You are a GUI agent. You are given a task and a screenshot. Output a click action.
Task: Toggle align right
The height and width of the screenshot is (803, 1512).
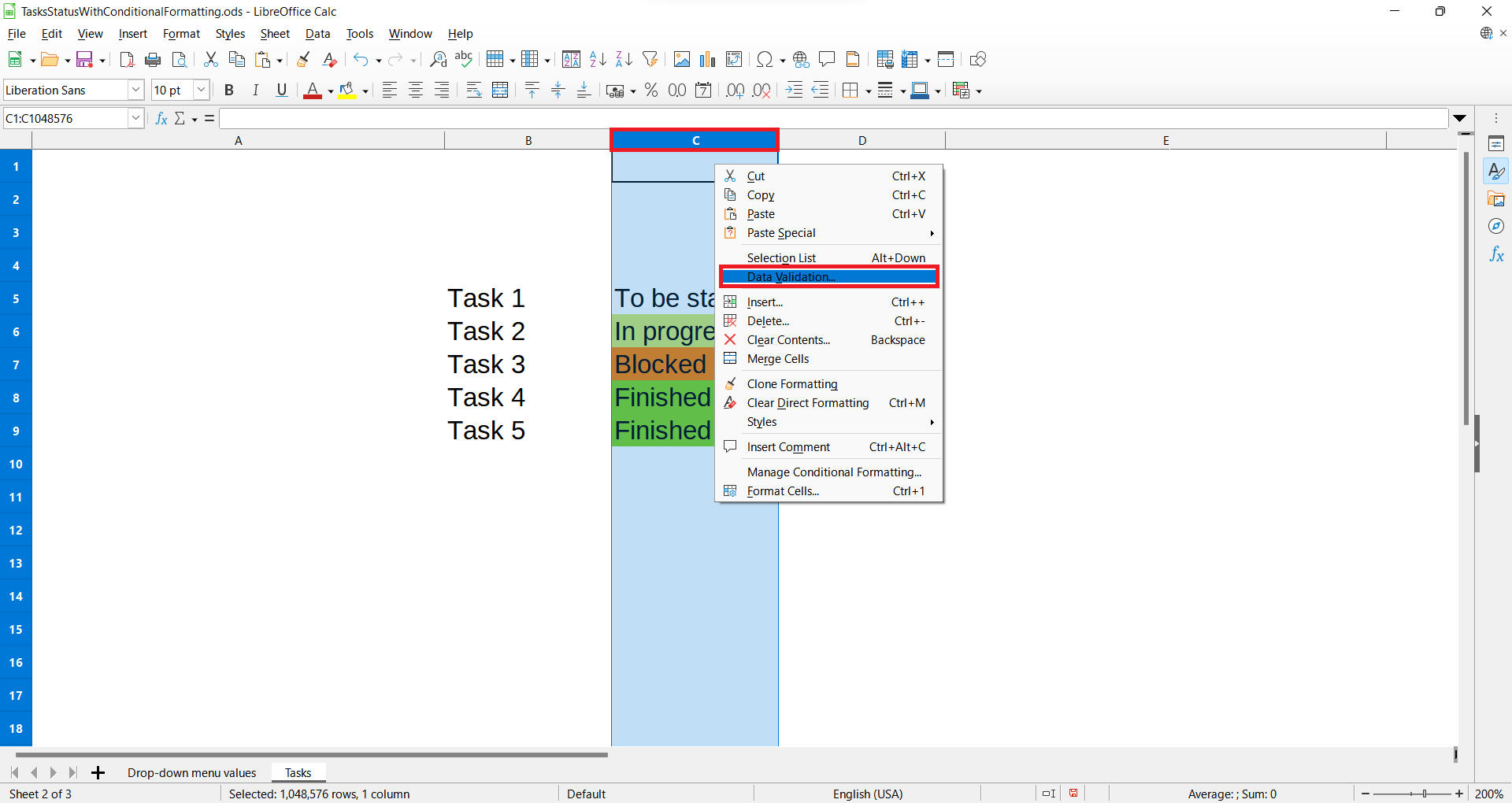click(442, 91)
